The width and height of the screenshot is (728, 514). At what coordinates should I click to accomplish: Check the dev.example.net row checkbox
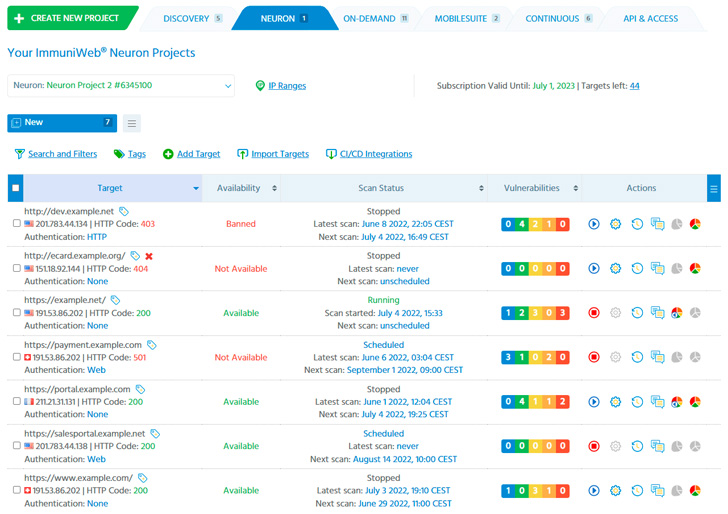click(17, 223)
